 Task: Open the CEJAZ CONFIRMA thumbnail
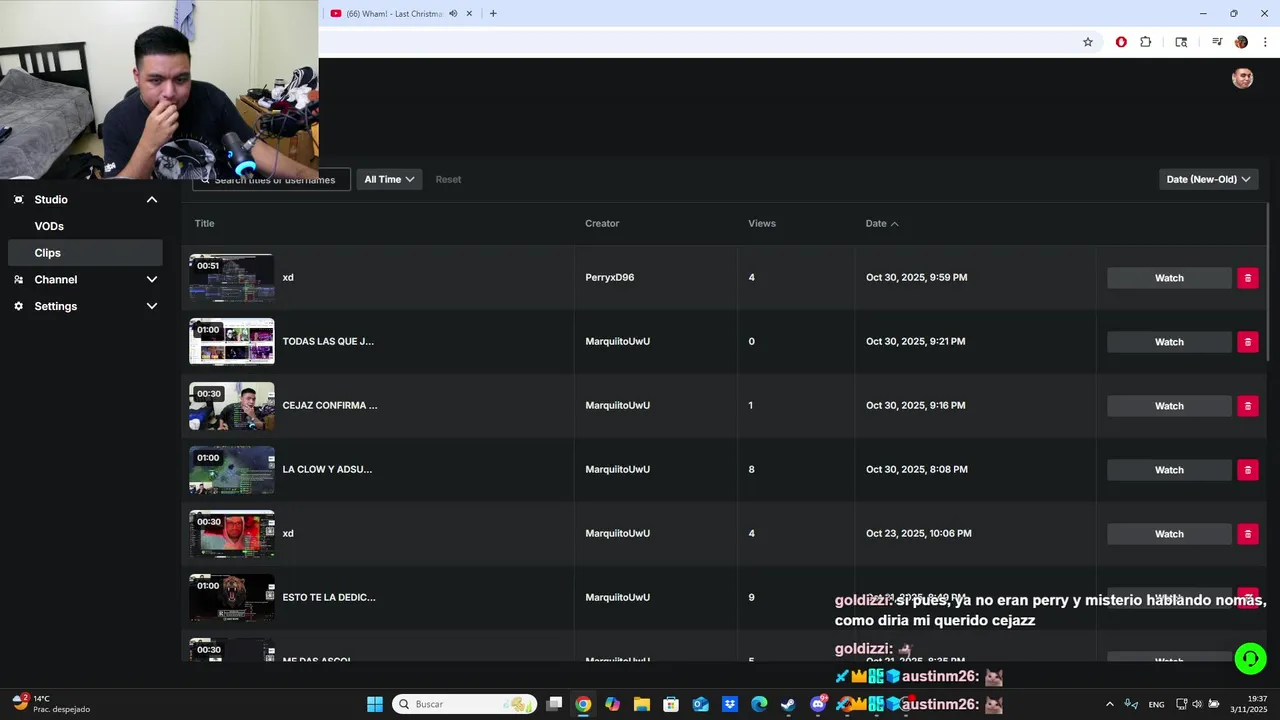(x=232, y=406)
